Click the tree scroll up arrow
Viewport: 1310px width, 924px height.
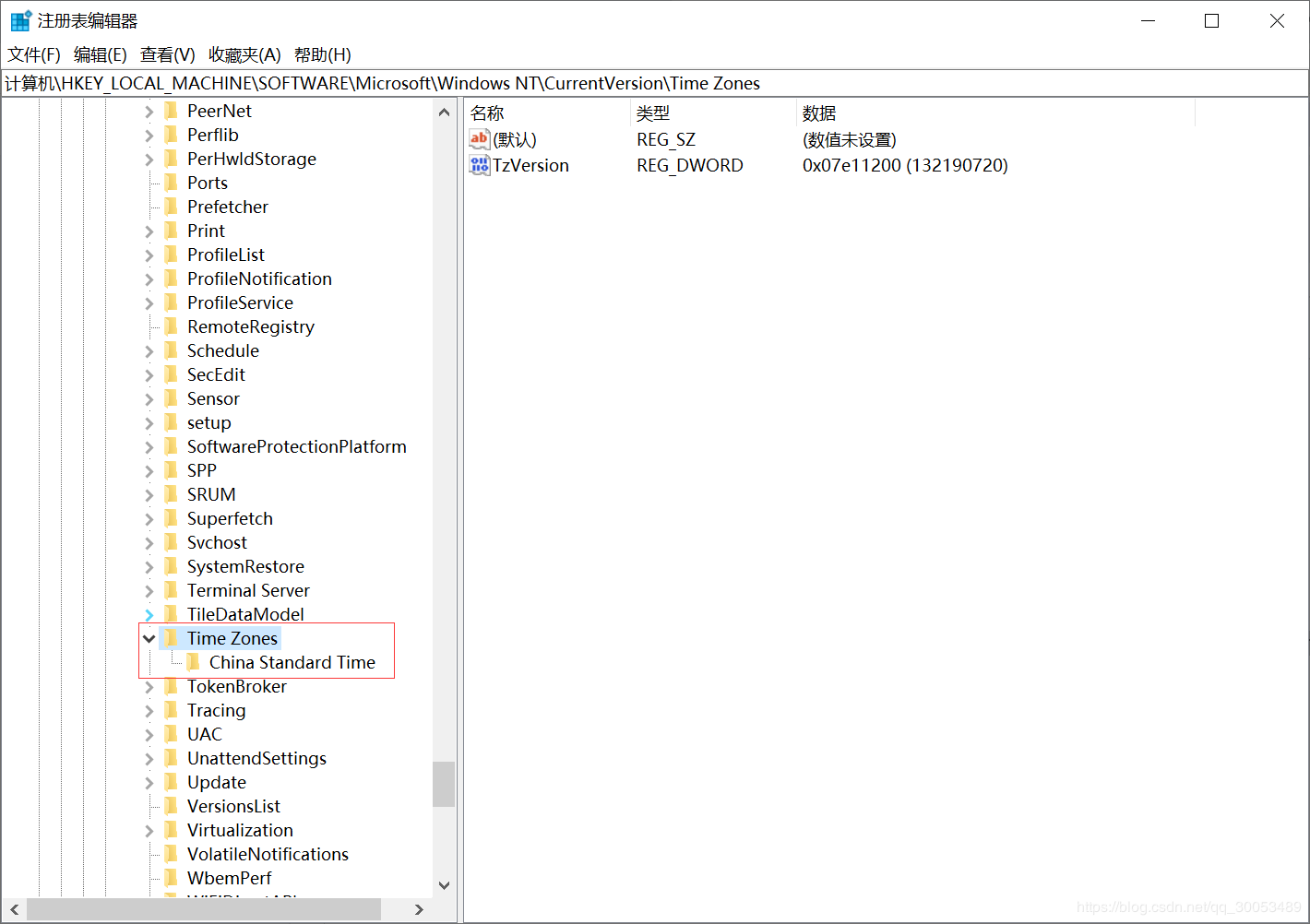pyautogui.click(x=444, y=112)
